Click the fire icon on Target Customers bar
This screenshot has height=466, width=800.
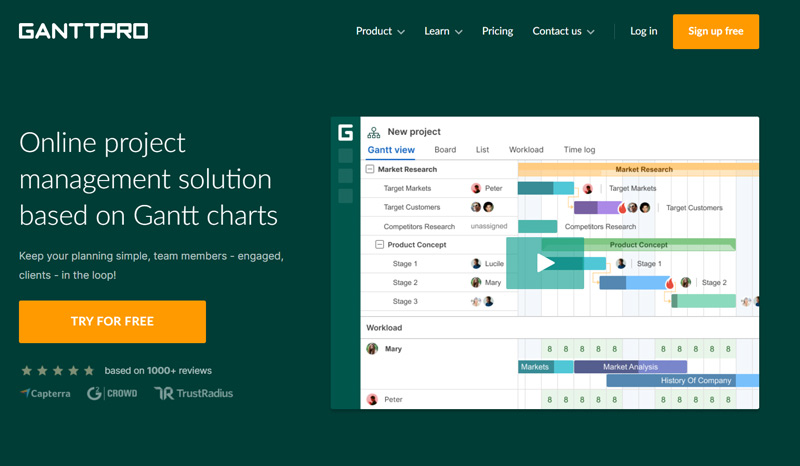pyautogui.click(x=622, y=208)
